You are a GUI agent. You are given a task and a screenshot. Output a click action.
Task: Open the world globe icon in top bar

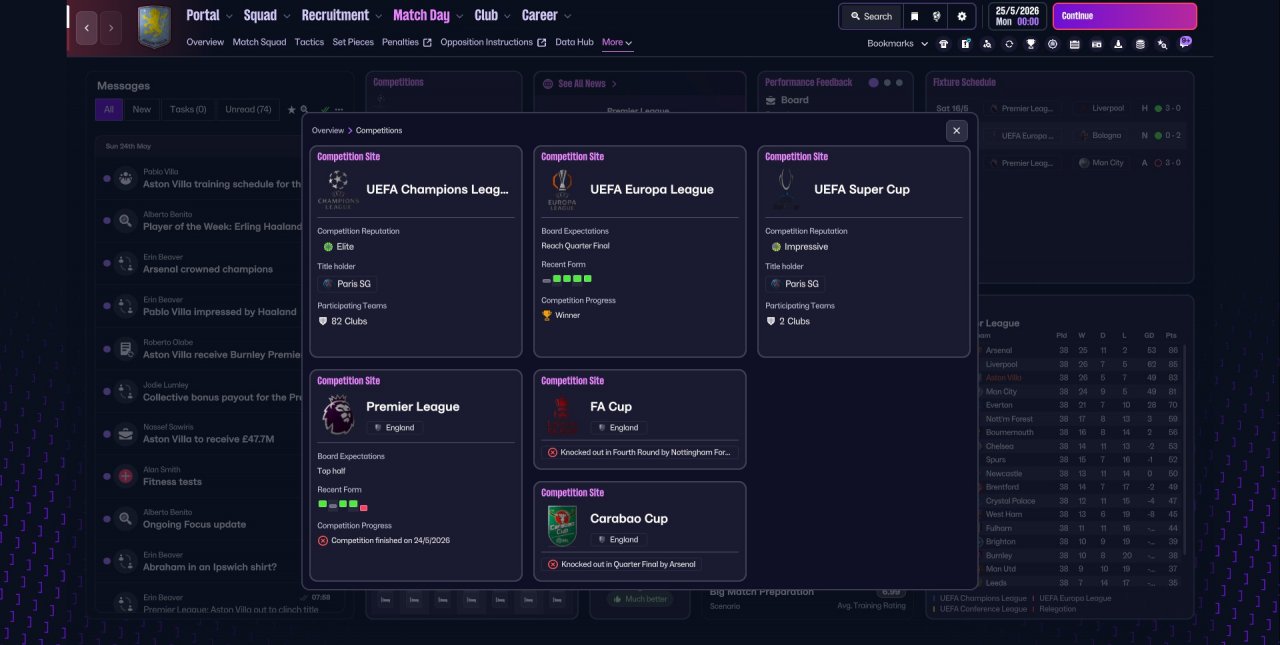[936, 16]
